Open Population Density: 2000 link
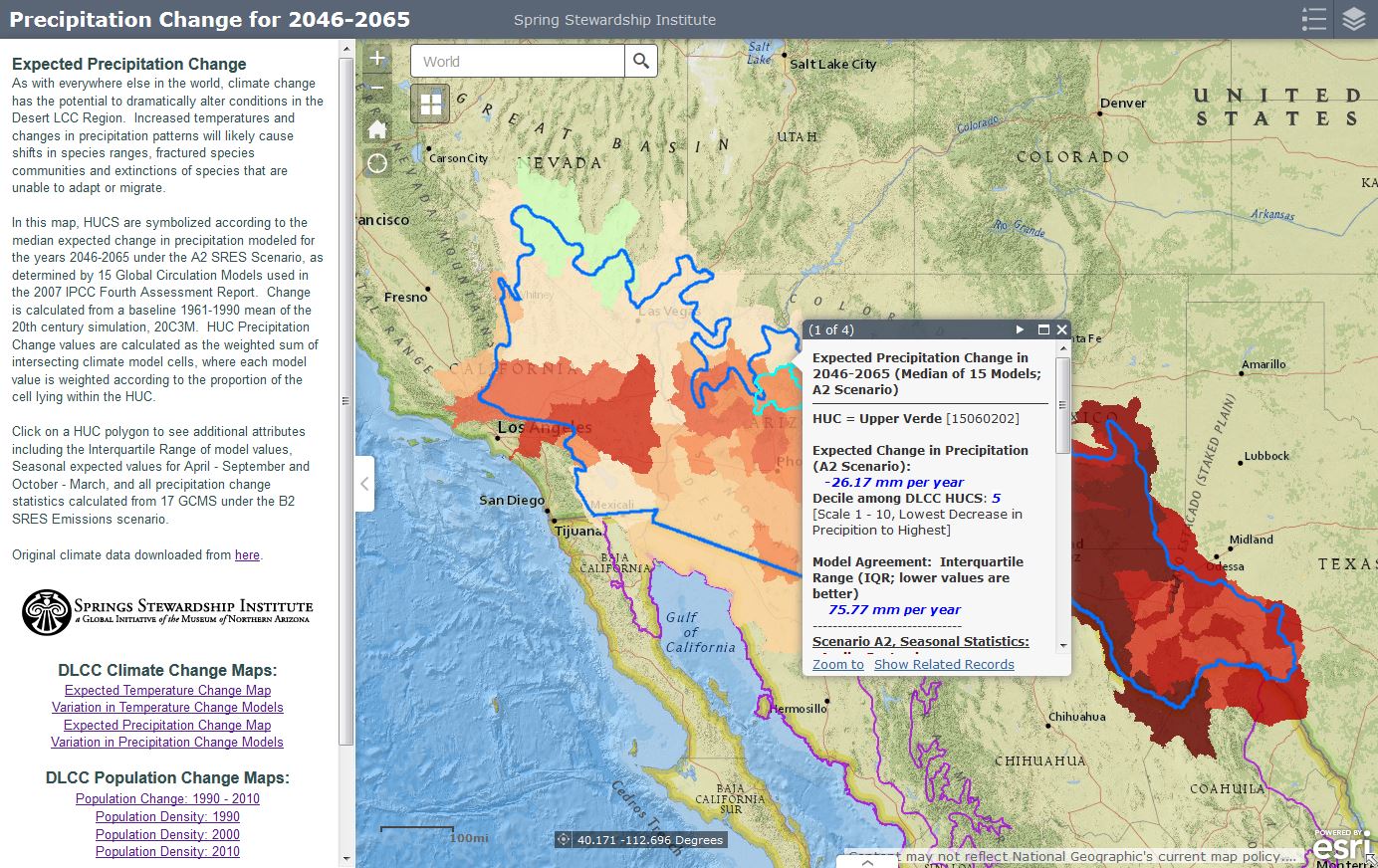The width and height of the screenshot is (1378, 868). (167, 834)
